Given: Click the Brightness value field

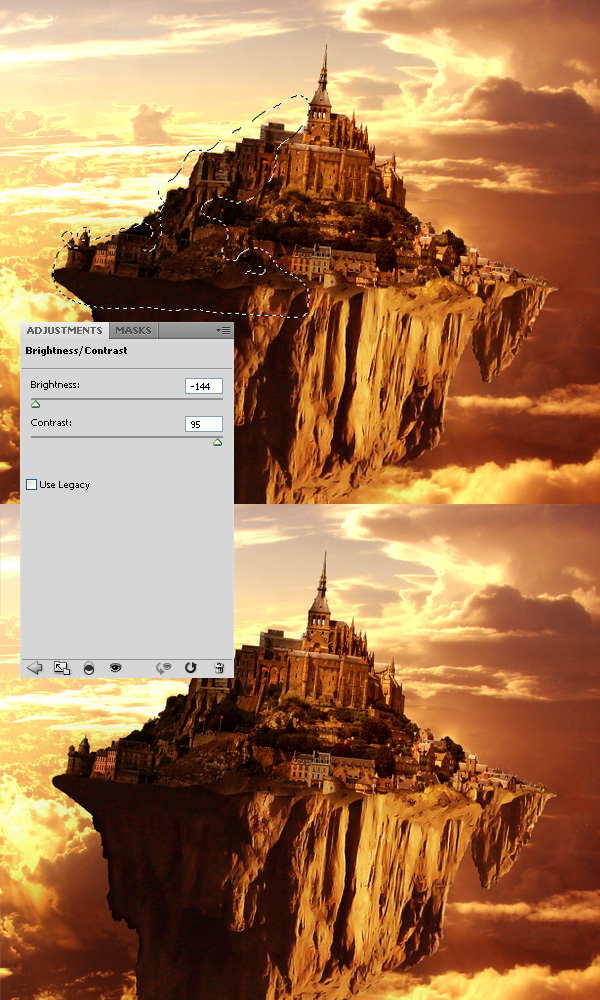Looking at the screenshot, I should click(203, 386).
